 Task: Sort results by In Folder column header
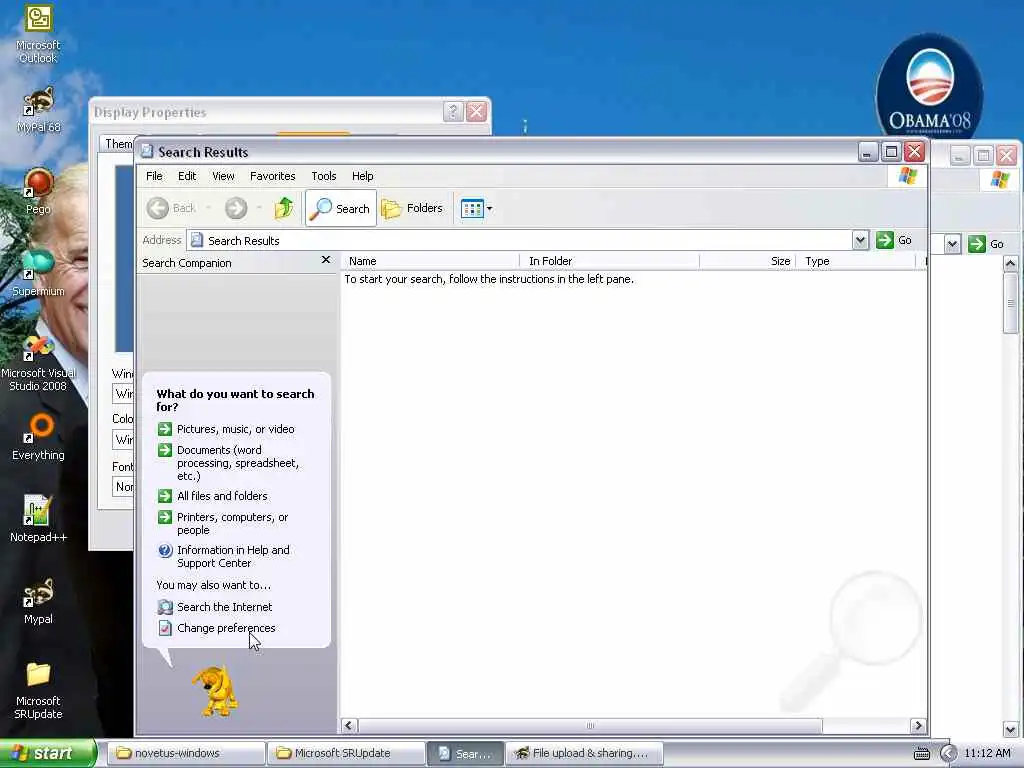(x=610, y=261)
